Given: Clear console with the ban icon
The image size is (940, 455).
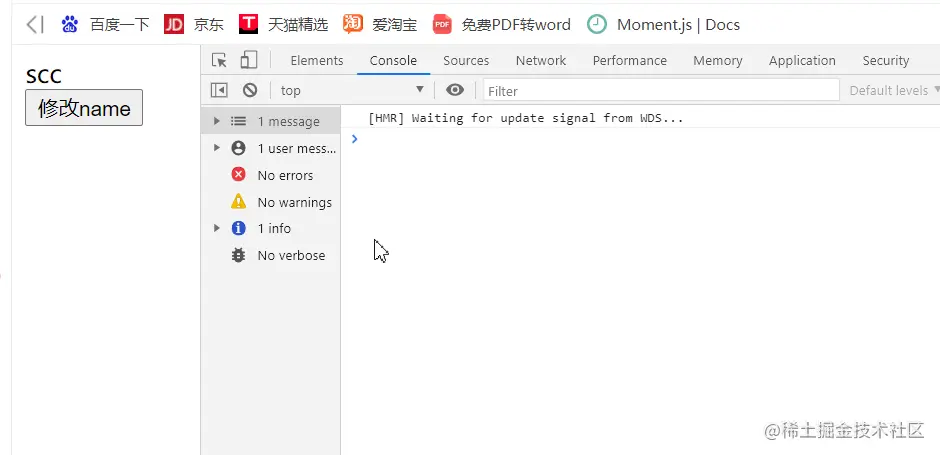Looking at the screenshot, I should pos(250,91).
